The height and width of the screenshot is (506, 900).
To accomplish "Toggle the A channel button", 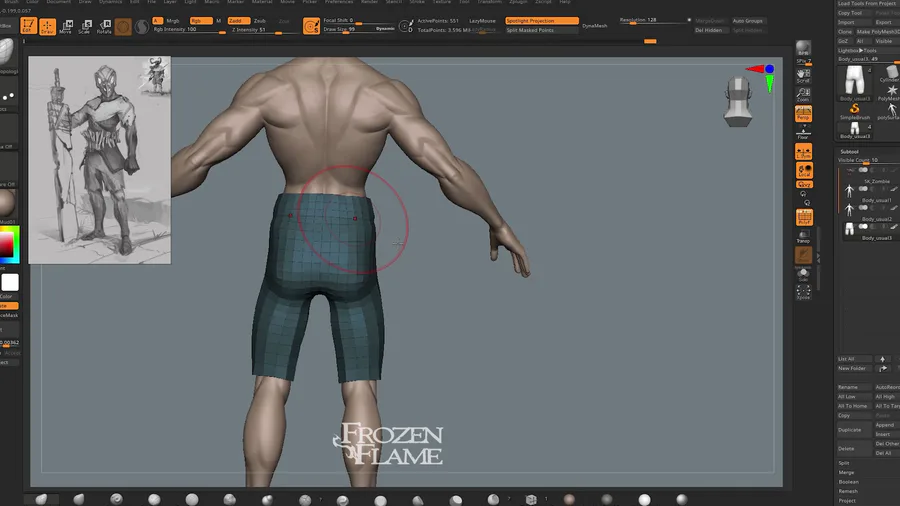I will coord(157,21).
